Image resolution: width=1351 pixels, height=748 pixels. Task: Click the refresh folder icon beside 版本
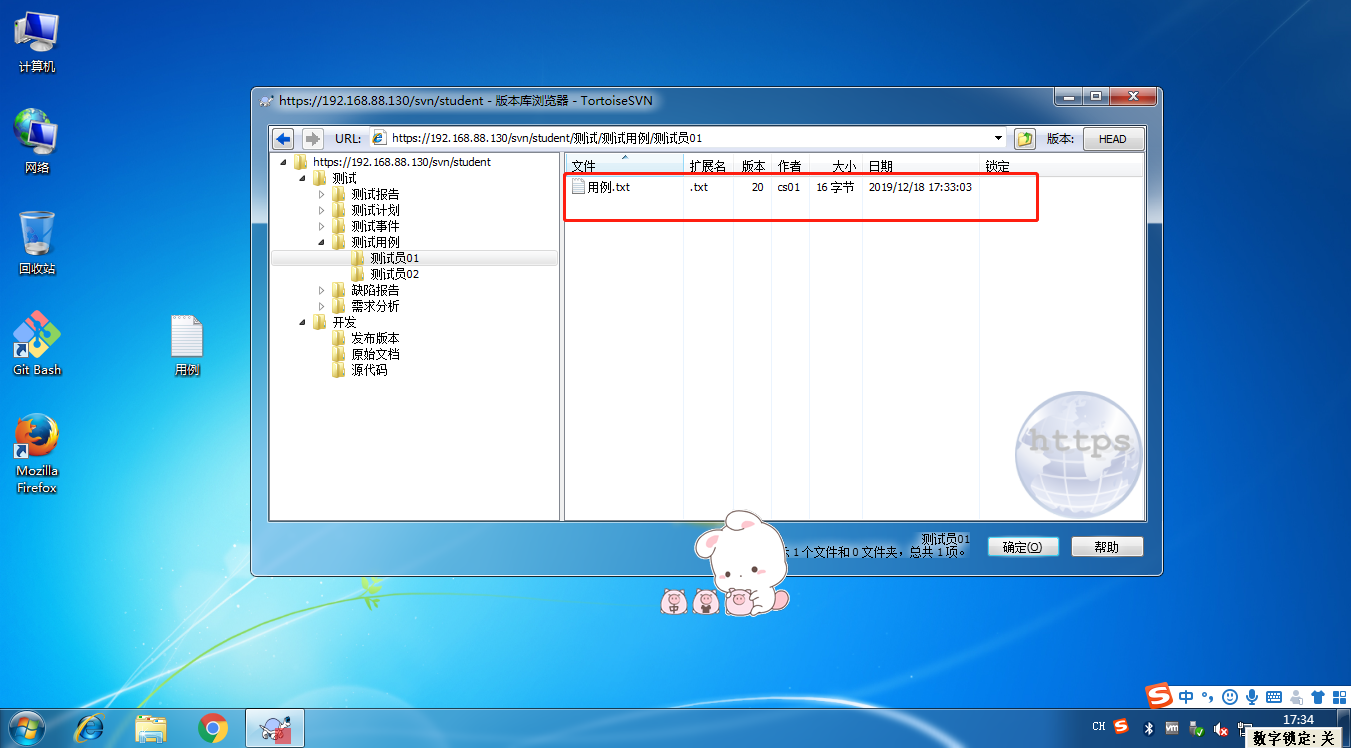(x=1025, y=139)
